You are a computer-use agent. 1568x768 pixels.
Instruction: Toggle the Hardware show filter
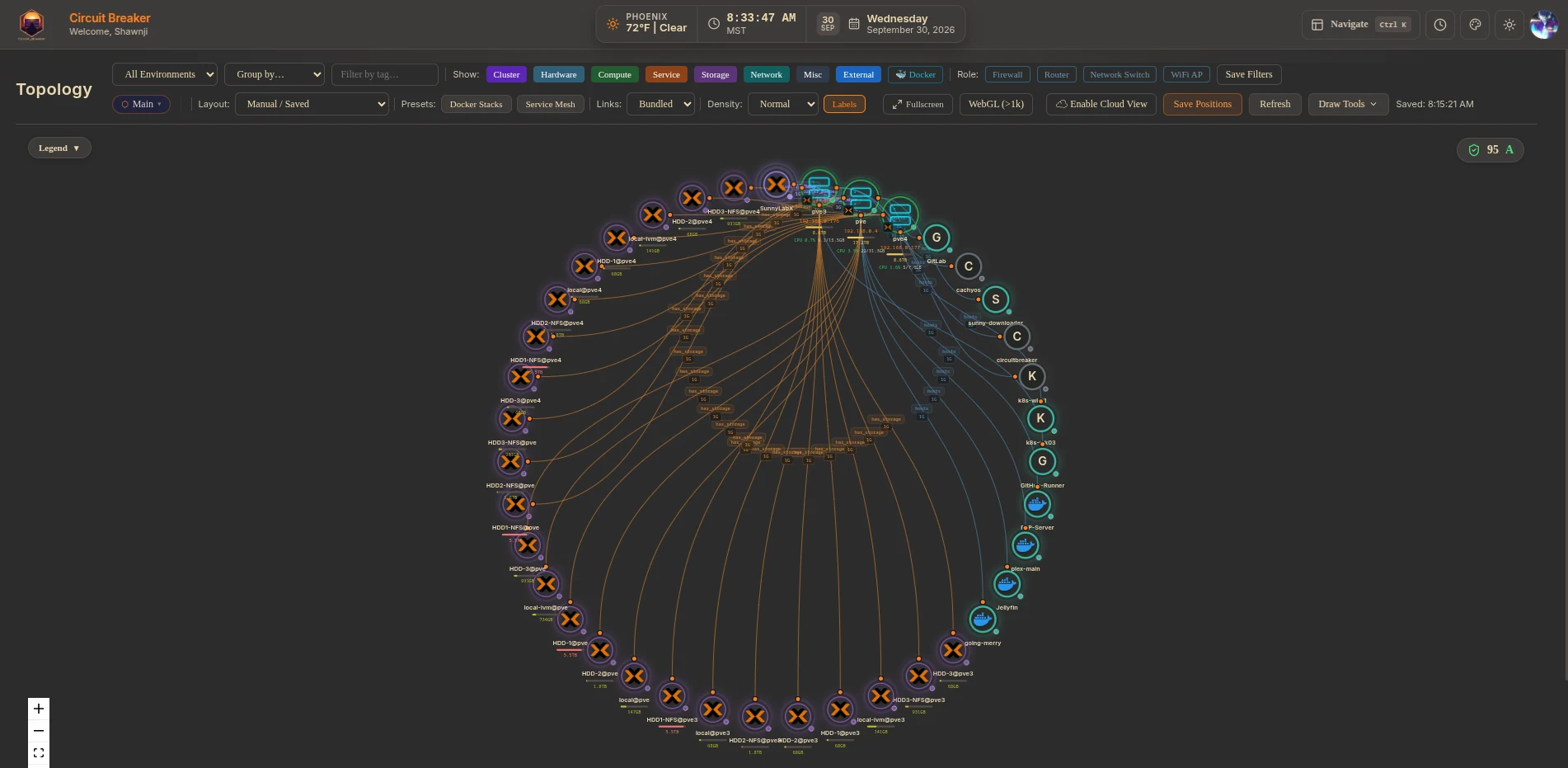(559, 74)
